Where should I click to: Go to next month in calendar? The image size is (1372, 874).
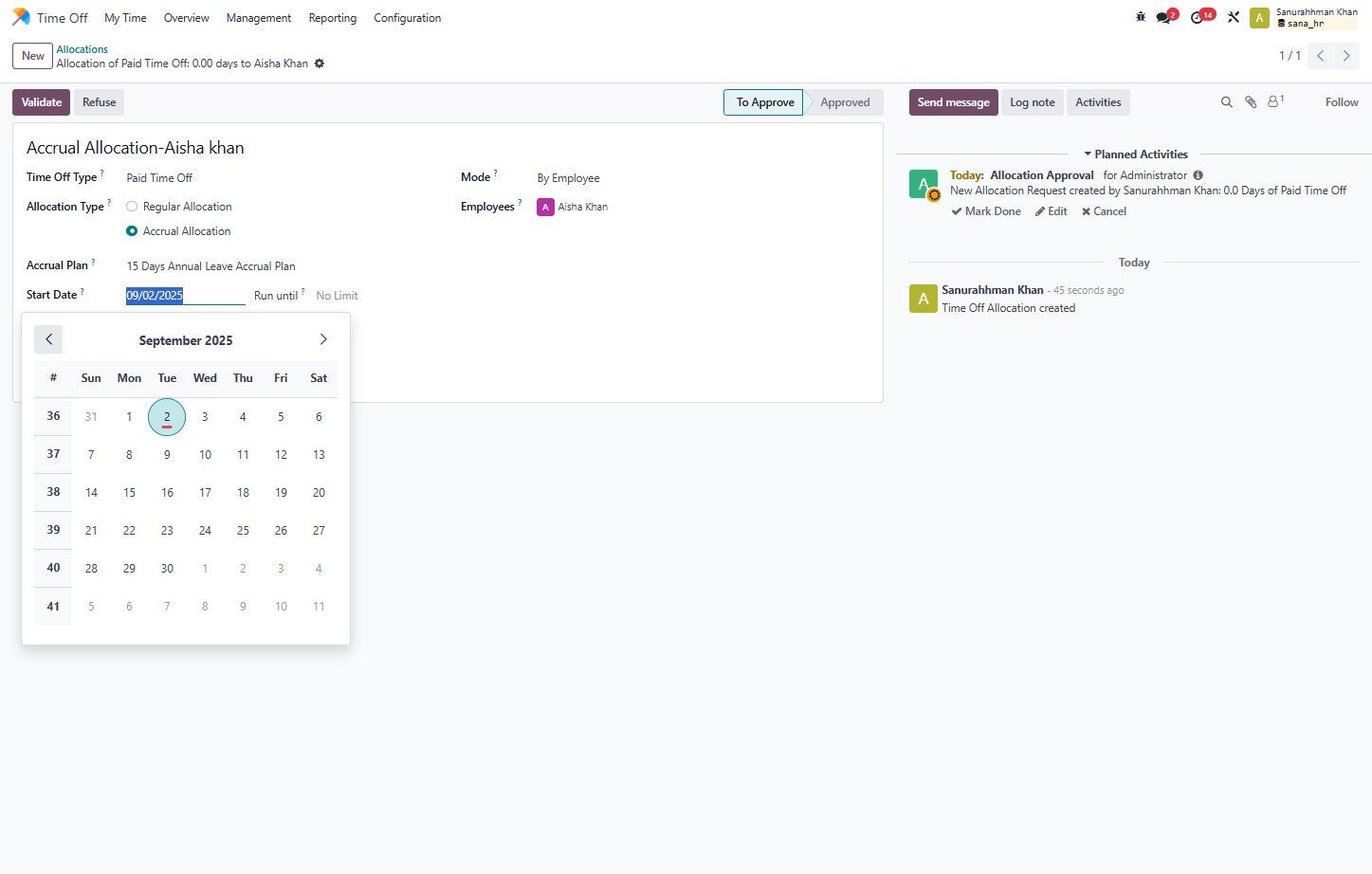(323, 339)
